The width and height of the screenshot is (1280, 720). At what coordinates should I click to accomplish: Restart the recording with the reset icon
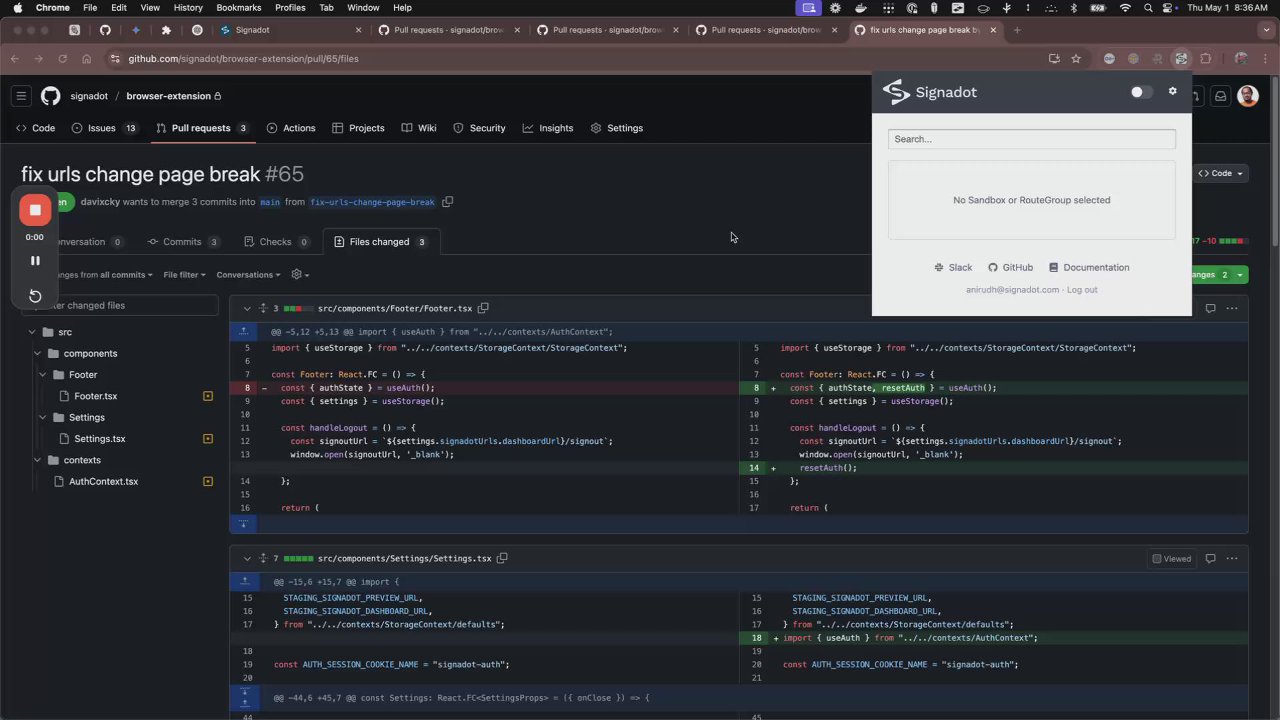click(35, 296)
